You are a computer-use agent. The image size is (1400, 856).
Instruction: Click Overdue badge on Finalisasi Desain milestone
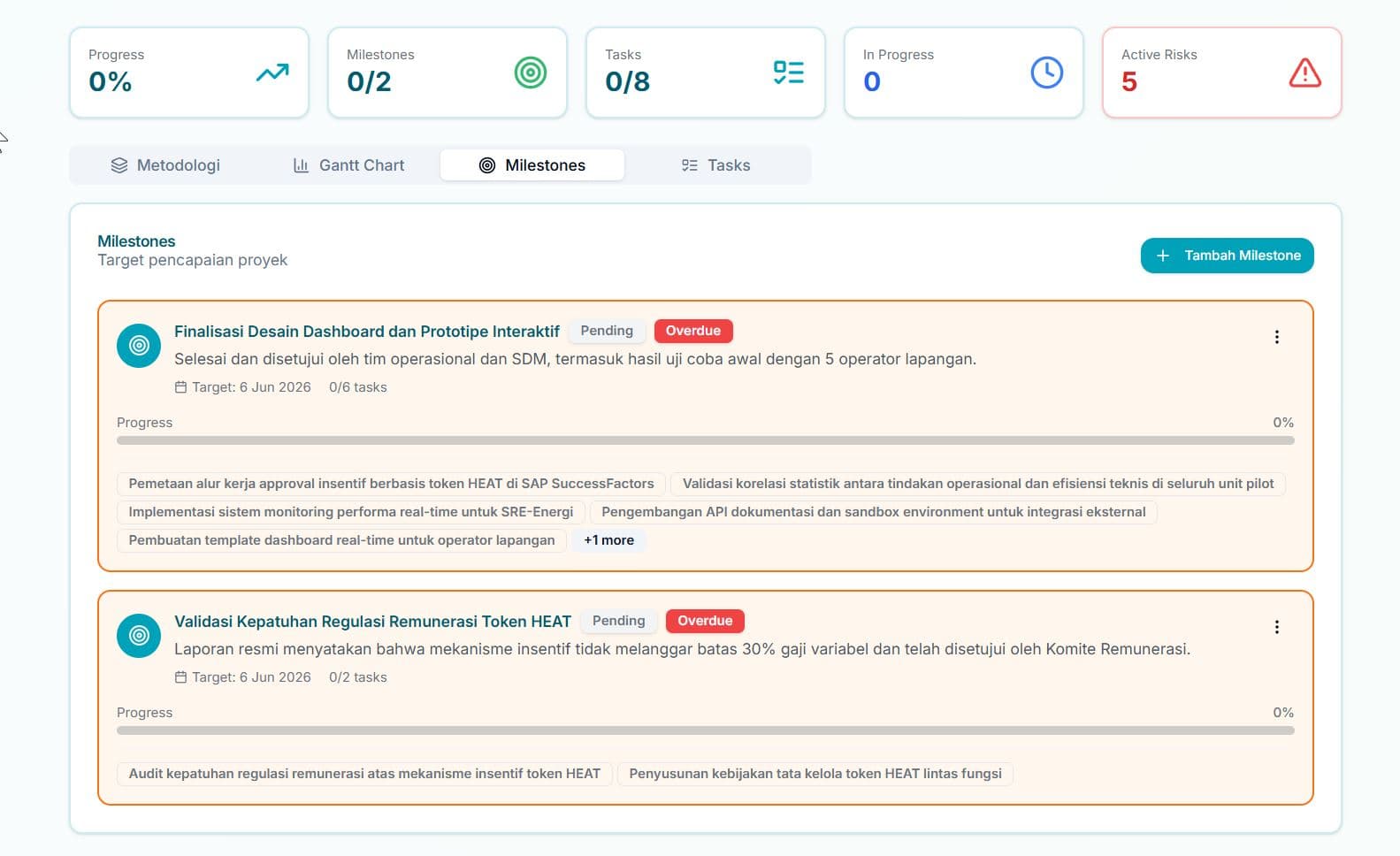click(x=693, y=331)
